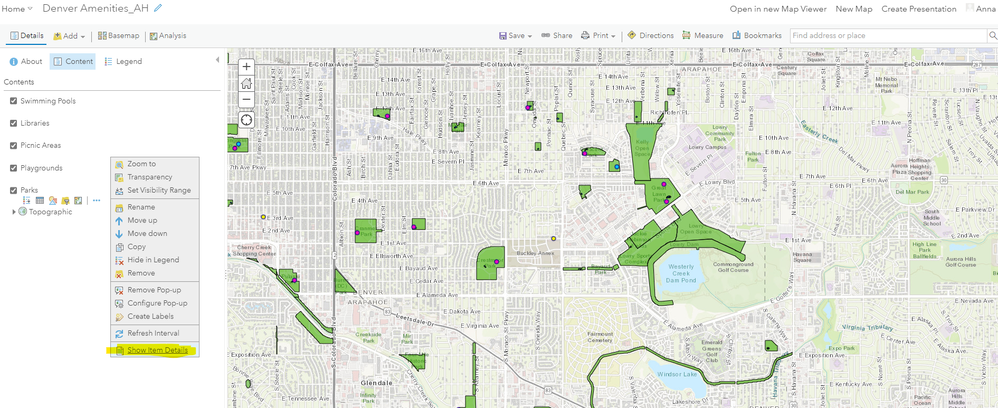Toggle the Swimming Pools layer checkbox

[x=13, y=101]
